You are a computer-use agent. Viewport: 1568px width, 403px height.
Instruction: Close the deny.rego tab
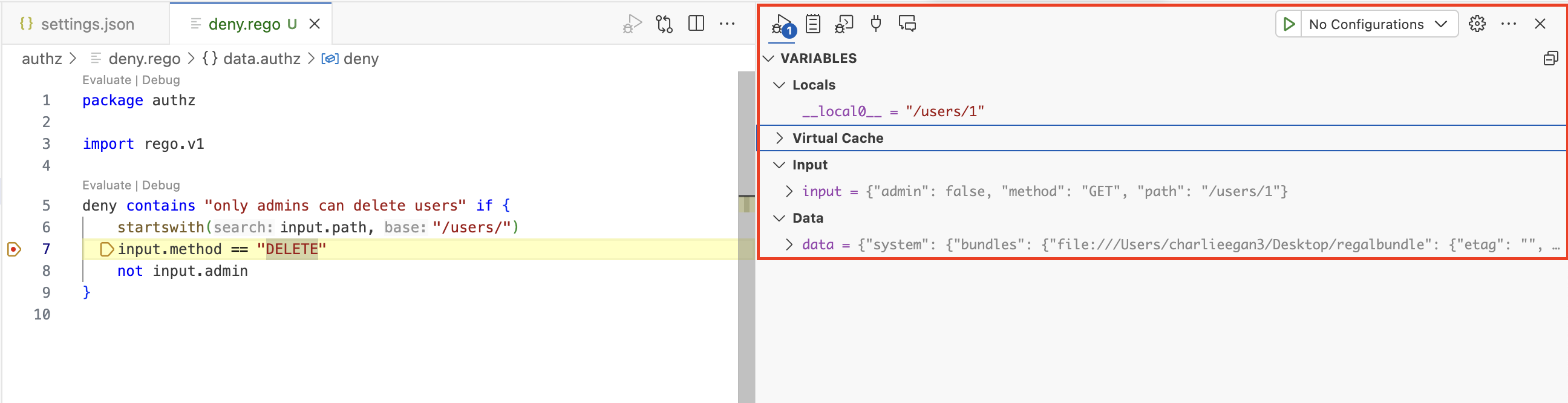point(315,24)
